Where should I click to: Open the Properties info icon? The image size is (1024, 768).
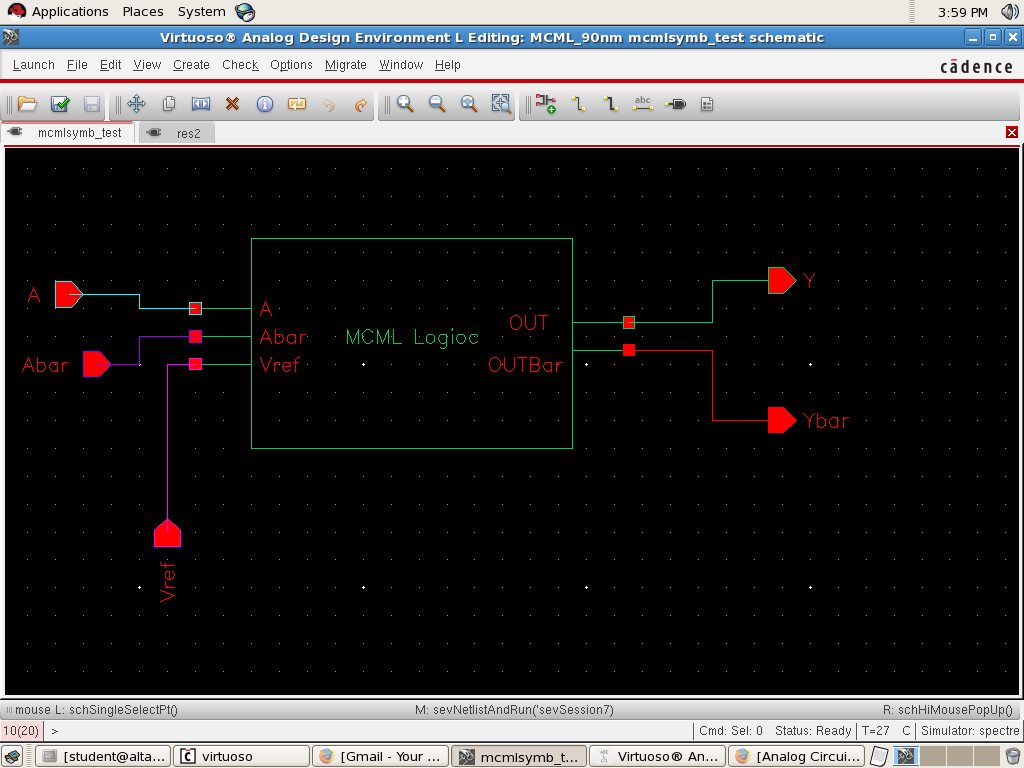point(264,104)
